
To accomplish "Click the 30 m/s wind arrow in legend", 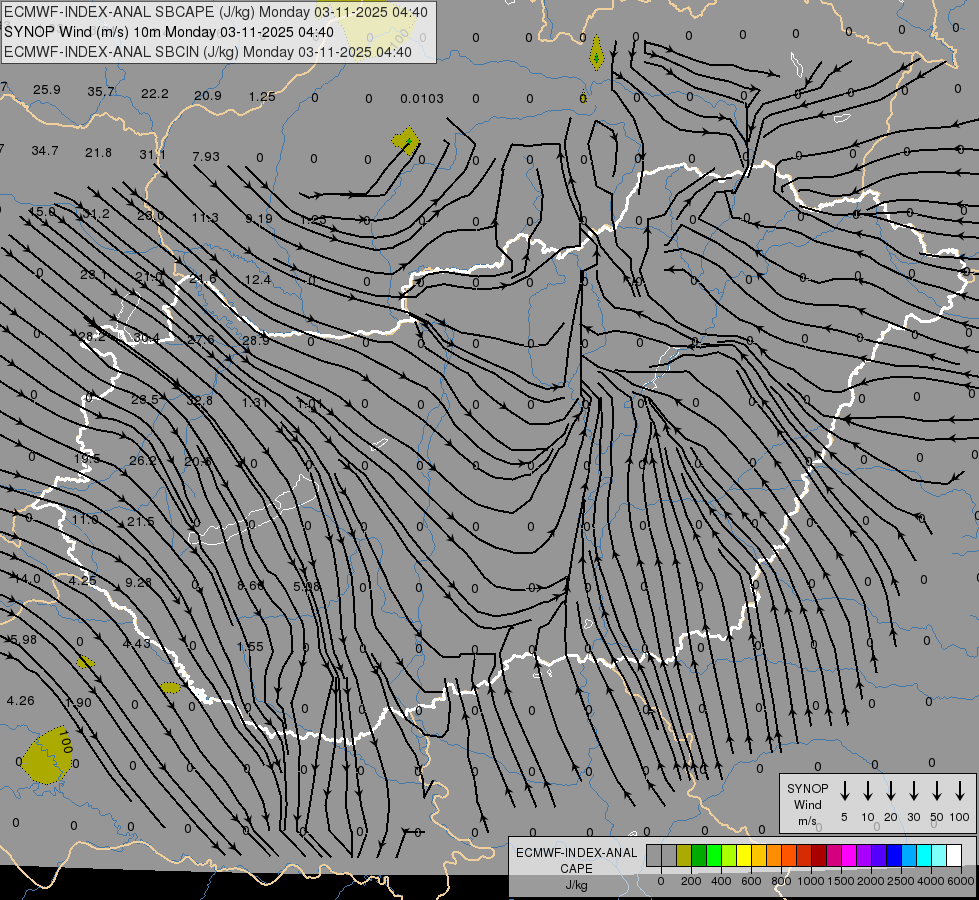I will 913,791.
